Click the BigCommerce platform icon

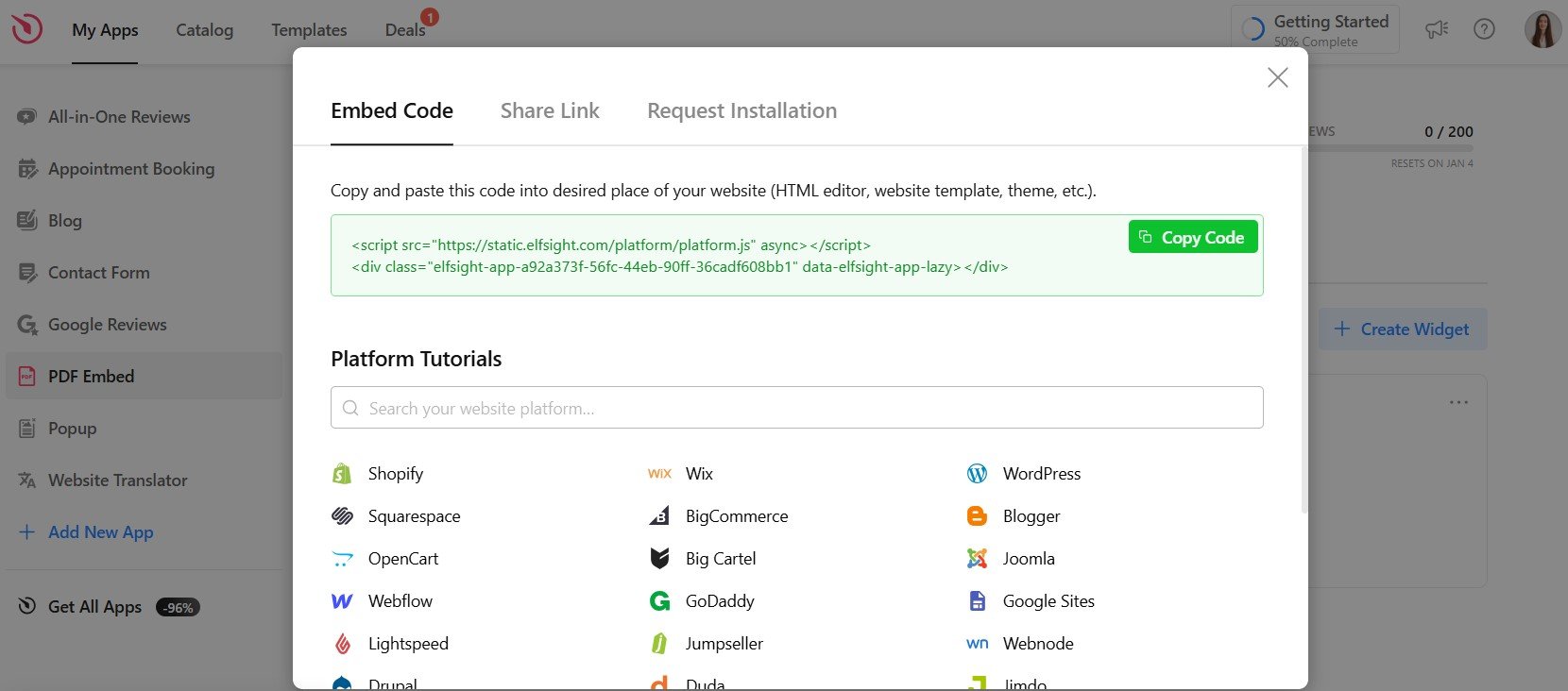[659, 516]
